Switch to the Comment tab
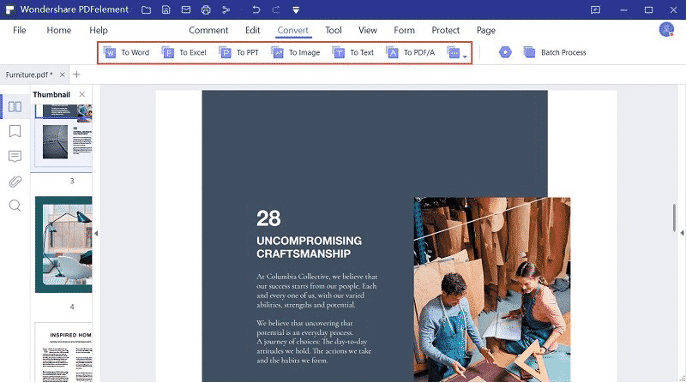This screenshot has height=383, width=687. point(209,30)
